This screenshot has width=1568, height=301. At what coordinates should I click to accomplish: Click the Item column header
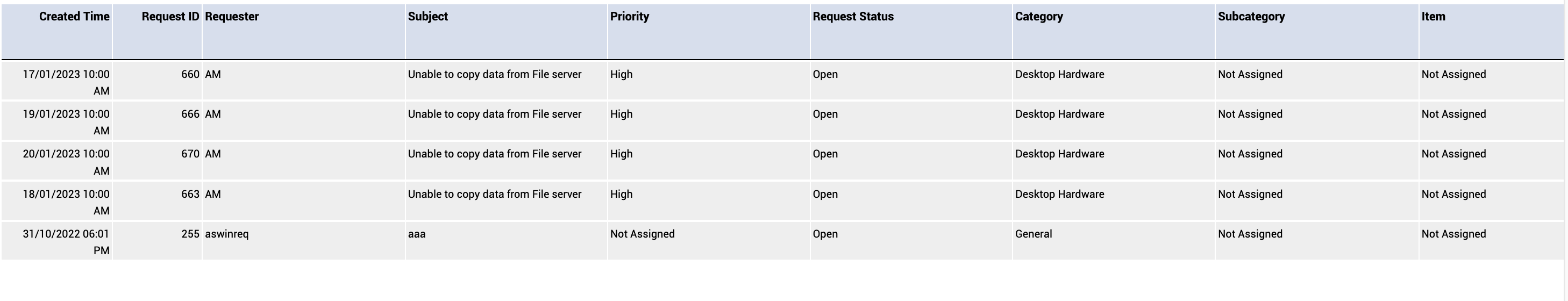click(x=1433, y=17)
